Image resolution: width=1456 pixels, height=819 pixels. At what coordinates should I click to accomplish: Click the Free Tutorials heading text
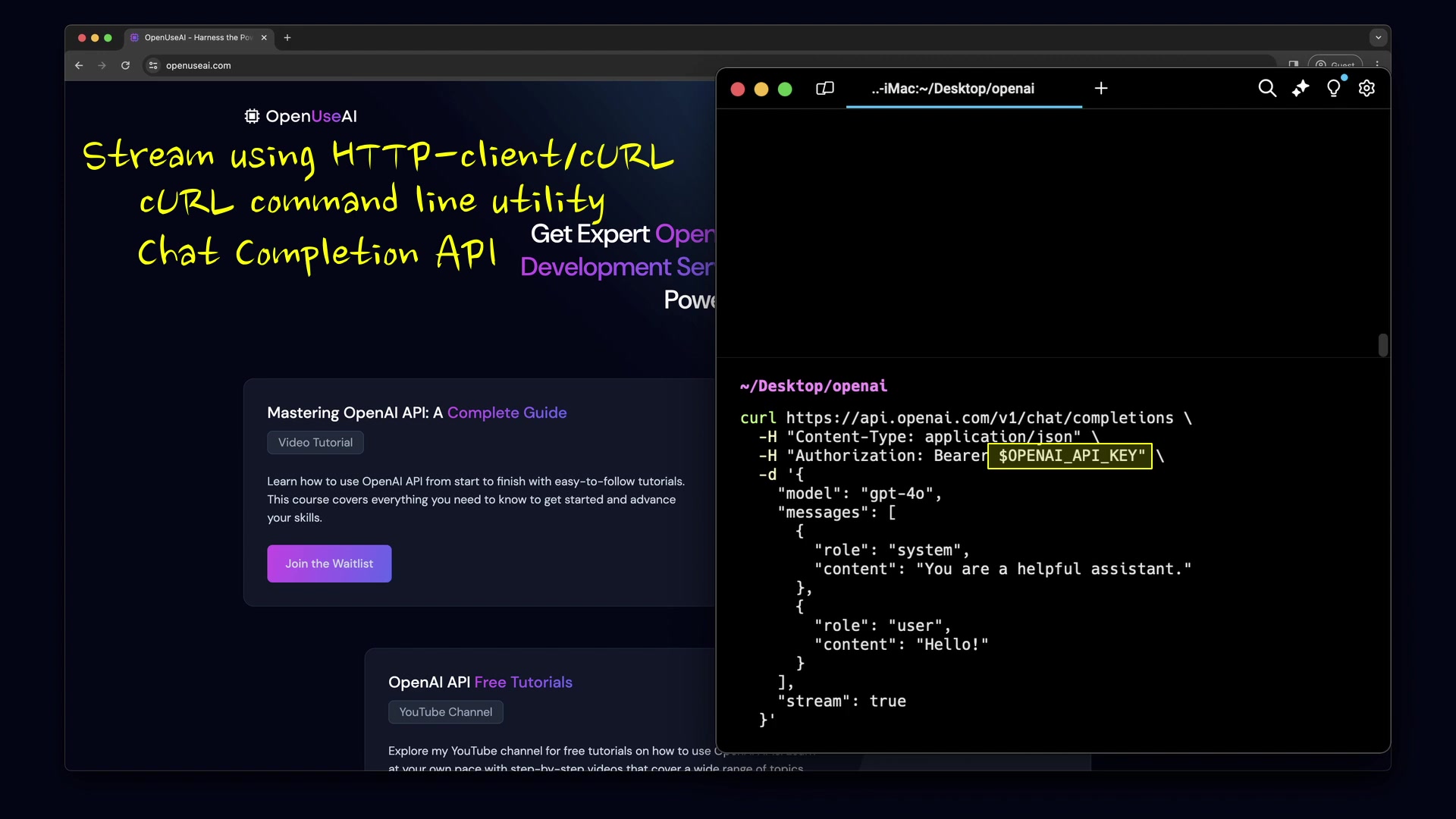click(523, 682)
